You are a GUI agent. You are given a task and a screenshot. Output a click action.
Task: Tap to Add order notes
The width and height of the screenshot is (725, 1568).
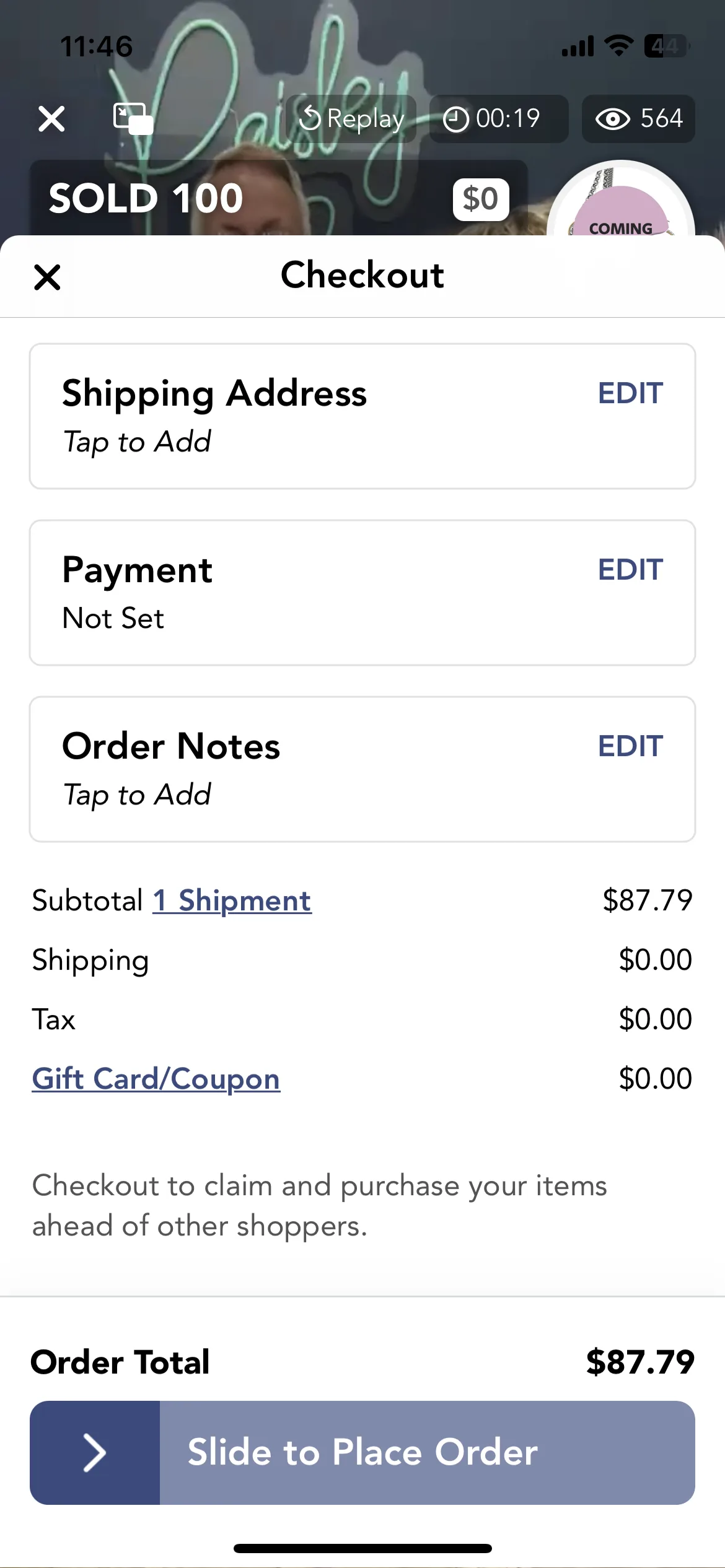(137, 795)
